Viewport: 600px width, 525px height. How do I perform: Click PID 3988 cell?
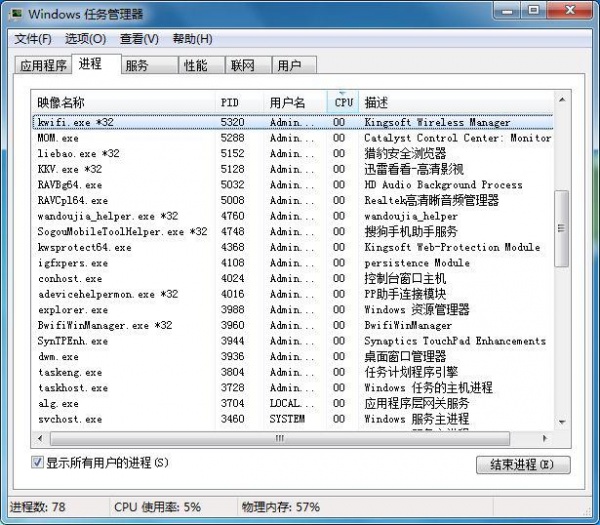pyautogui.click(x=232, y=310)
